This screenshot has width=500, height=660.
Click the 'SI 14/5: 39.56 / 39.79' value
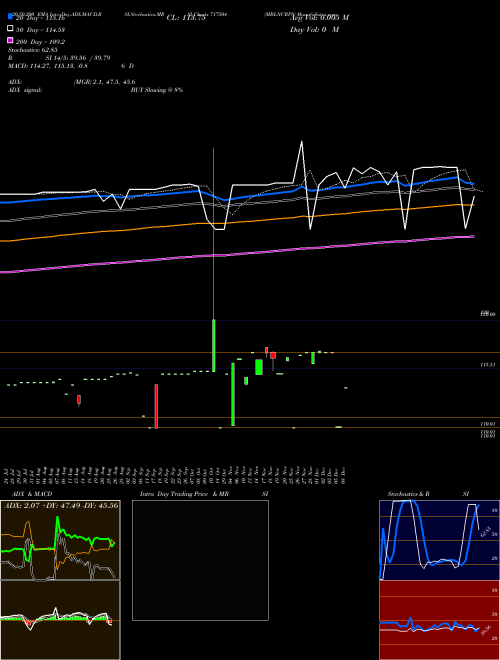point(78,58)
